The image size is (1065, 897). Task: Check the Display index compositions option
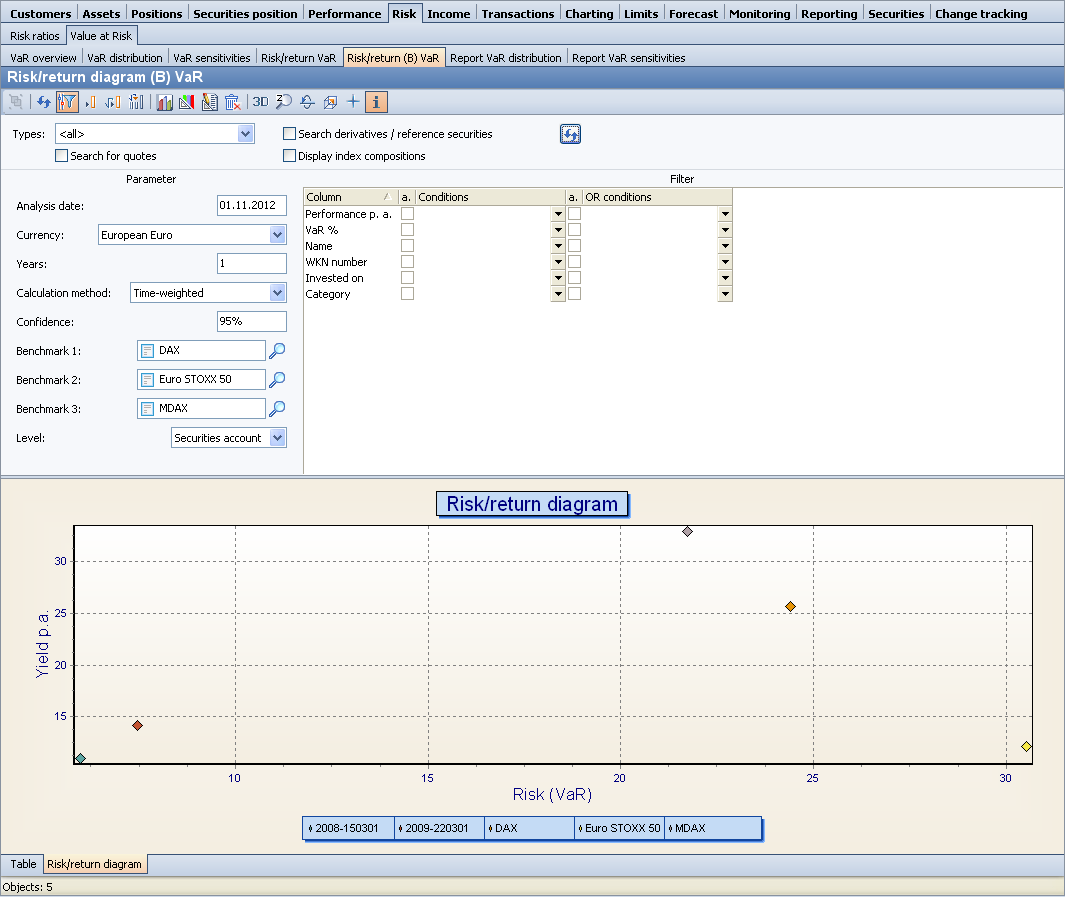click(x=290, y=156)
